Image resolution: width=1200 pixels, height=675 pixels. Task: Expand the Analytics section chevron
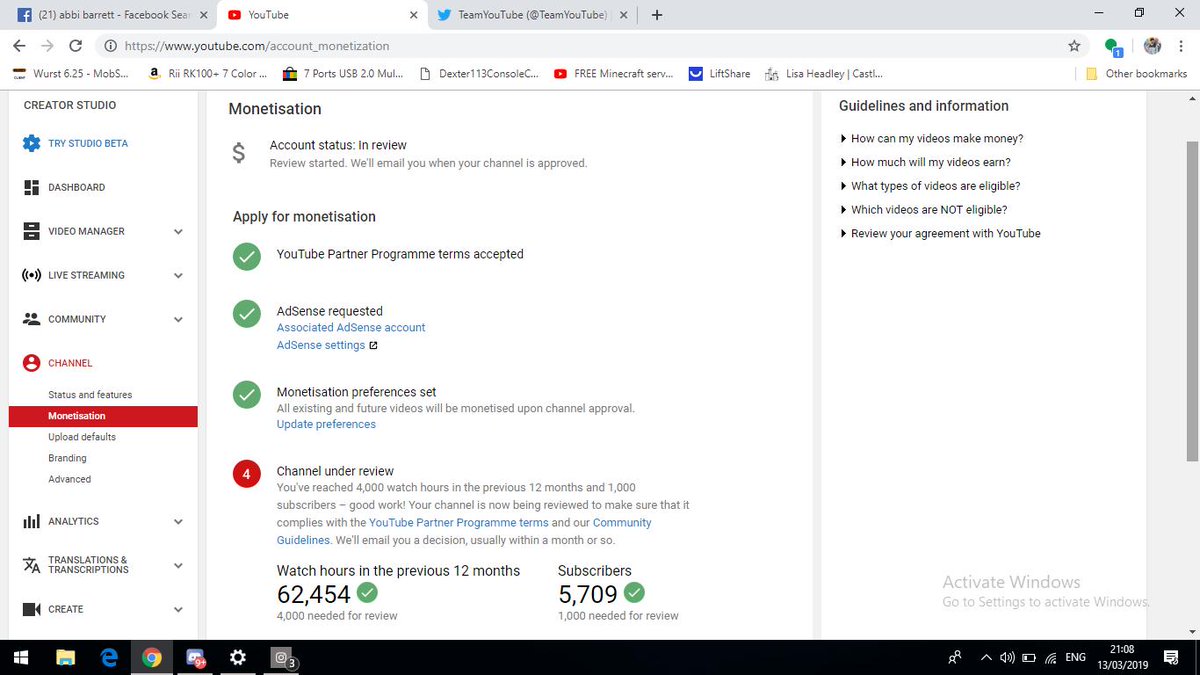pos(178,522)
